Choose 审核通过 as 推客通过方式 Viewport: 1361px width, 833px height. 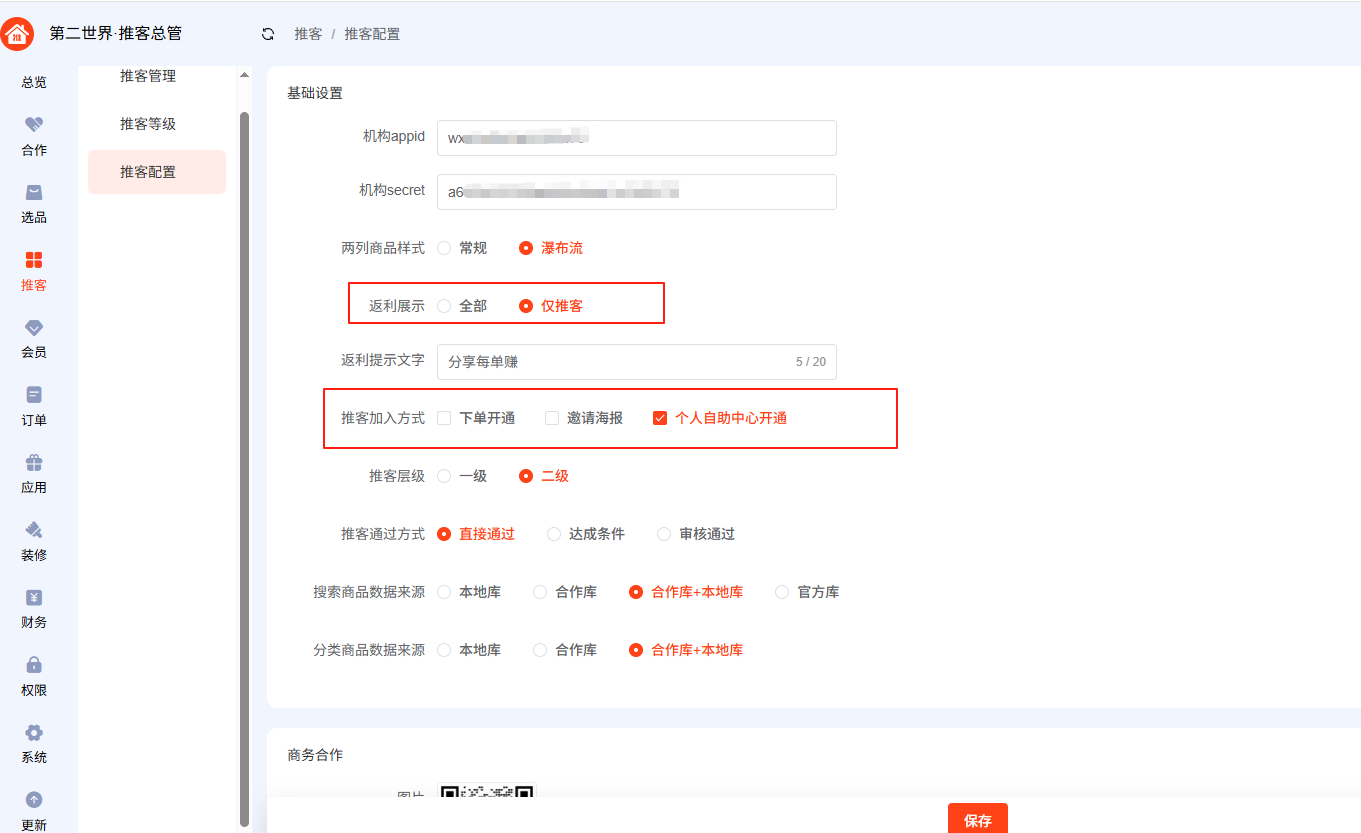point(664,534)
